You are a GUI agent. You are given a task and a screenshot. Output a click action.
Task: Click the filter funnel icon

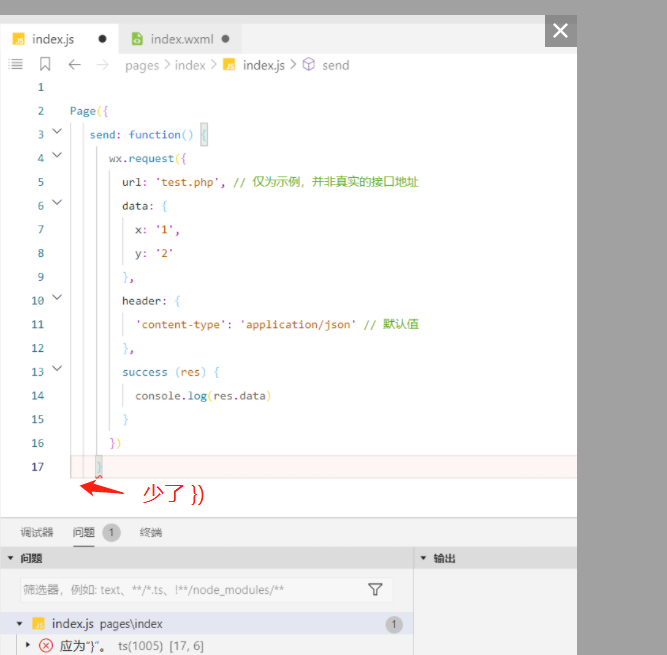pyautogui.click(x=375, y=590)
